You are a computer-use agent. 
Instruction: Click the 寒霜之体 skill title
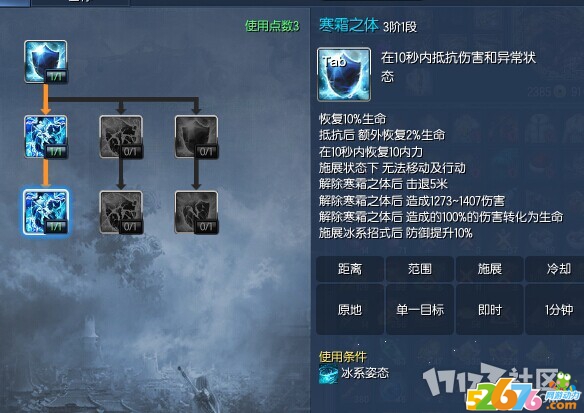[349, 26]
